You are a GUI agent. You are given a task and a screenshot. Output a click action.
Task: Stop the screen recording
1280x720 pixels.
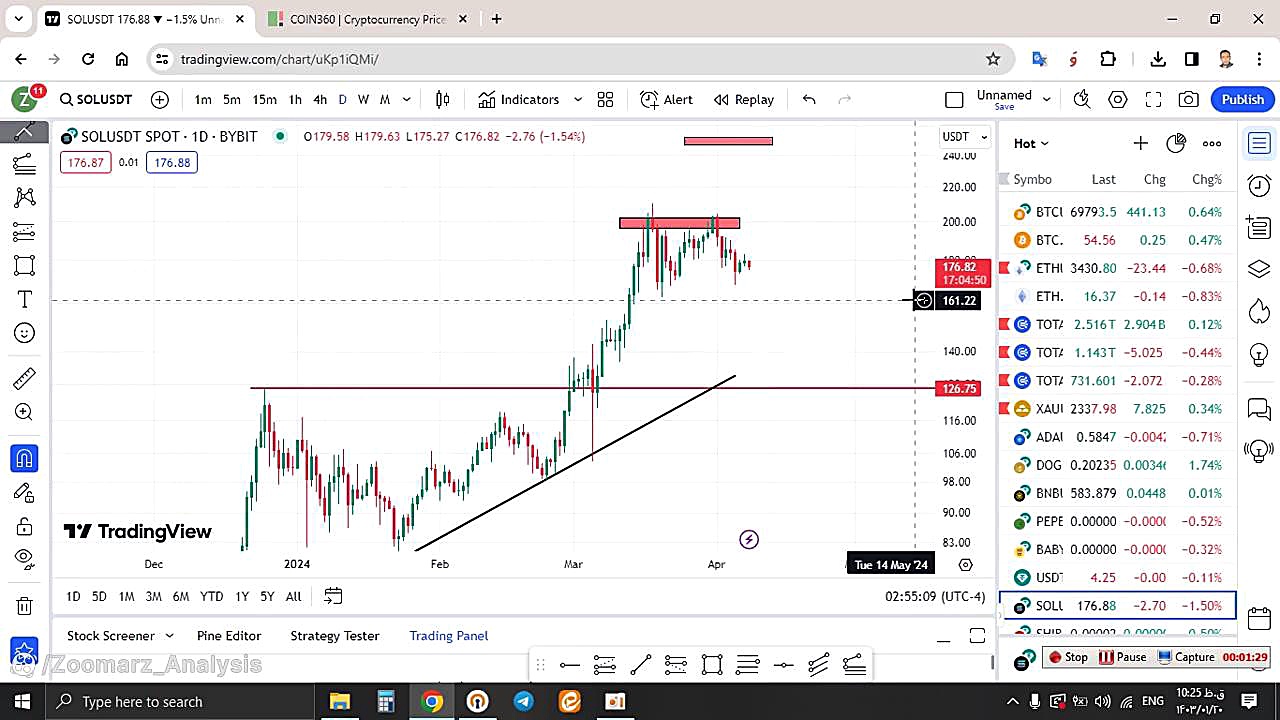pyautogui.click(x=1066, y=657)
